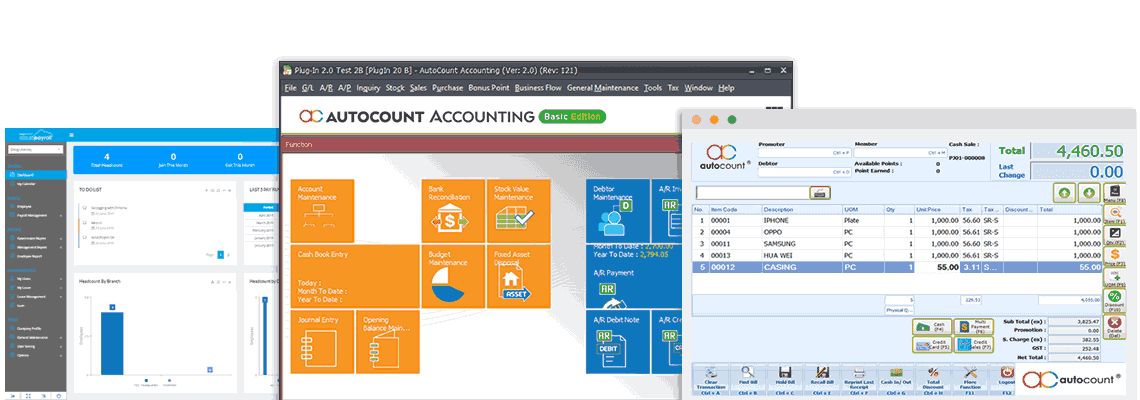The height and width of the screenshot is (400, 1140).
Task: Open the Bonus Point menu
Action: pyautogui.click(x=489, y=88)
